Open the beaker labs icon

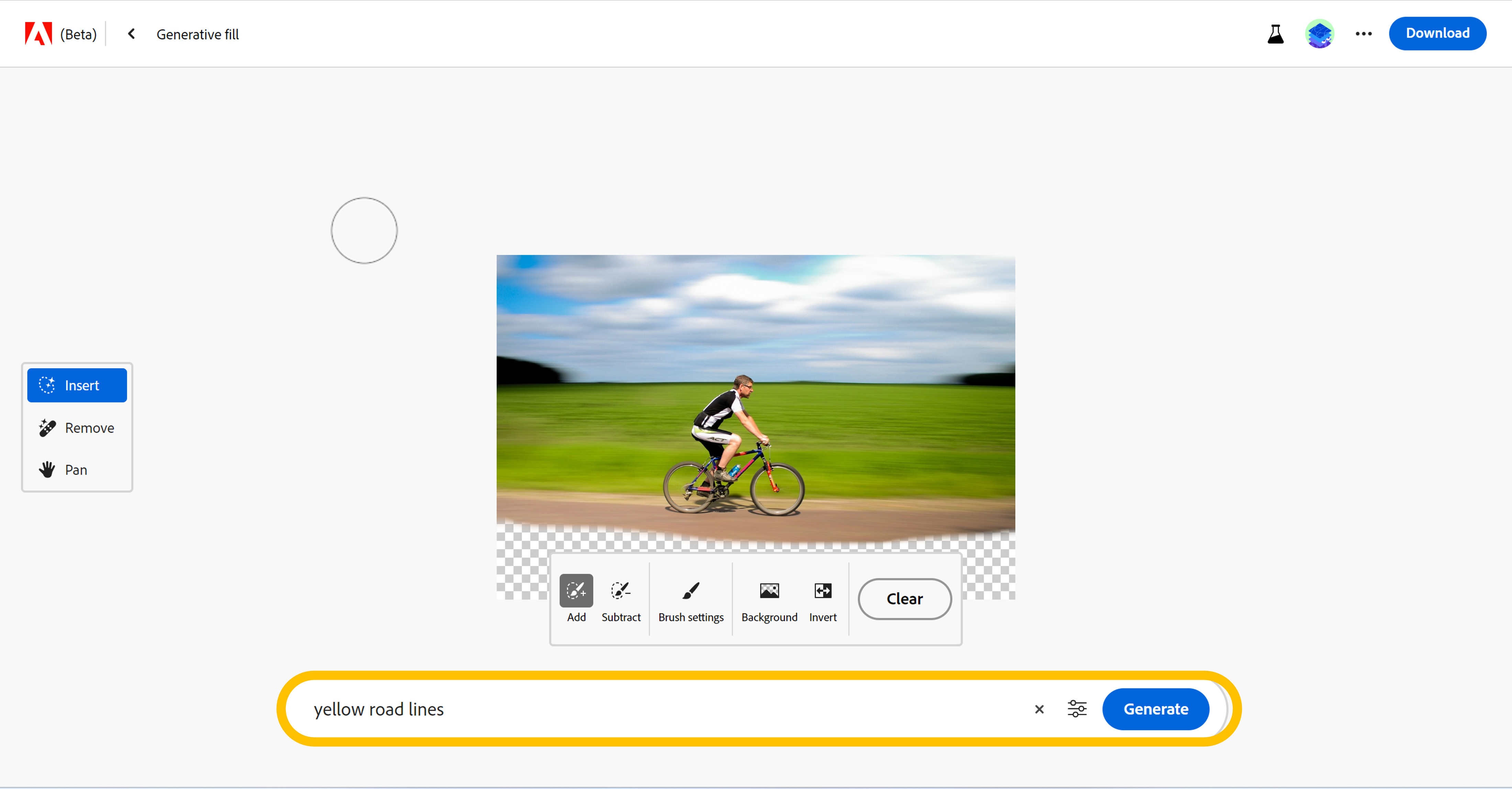1275,34
